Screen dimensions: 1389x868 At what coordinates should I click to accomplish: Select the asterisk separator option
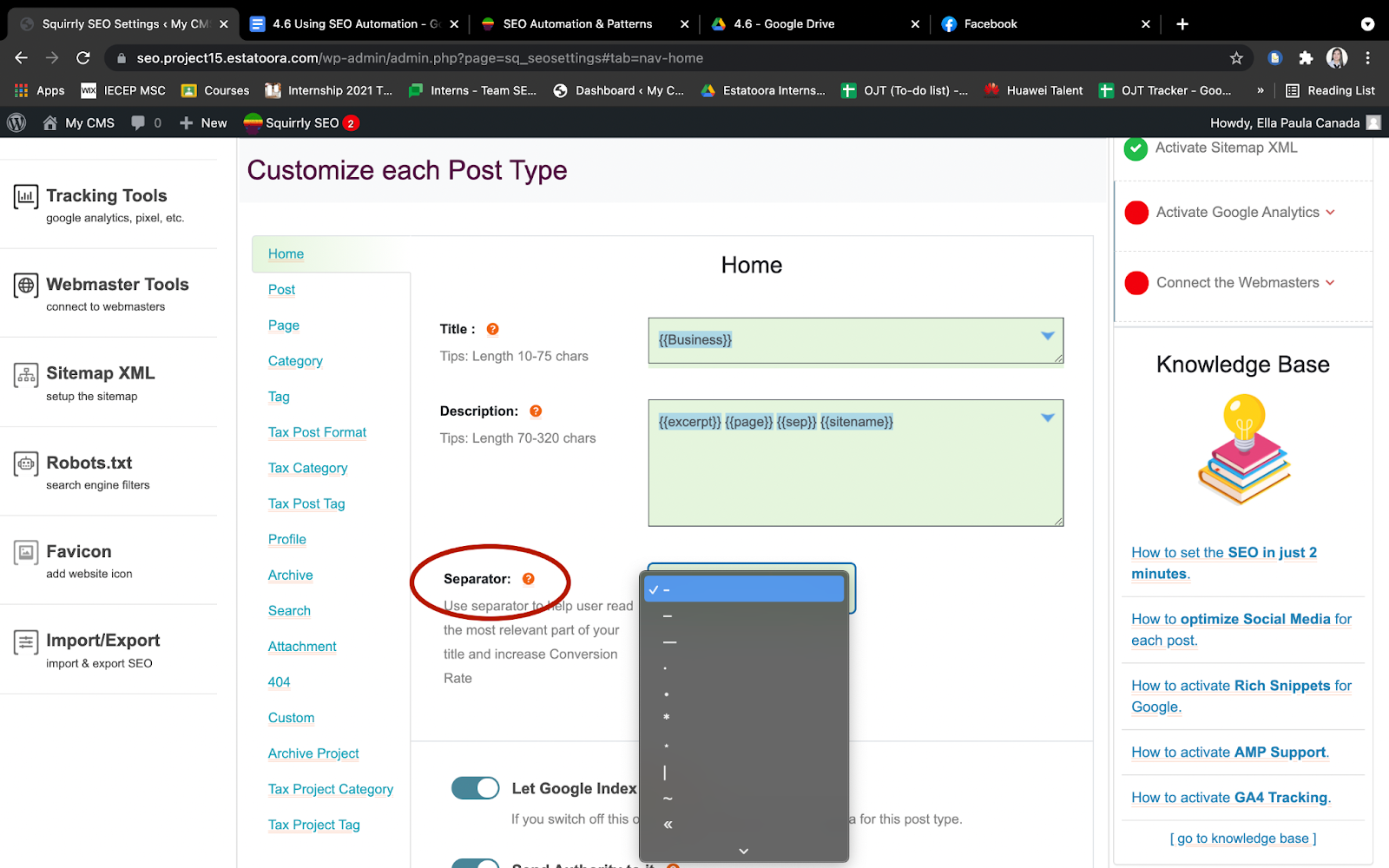coord(744,719)
